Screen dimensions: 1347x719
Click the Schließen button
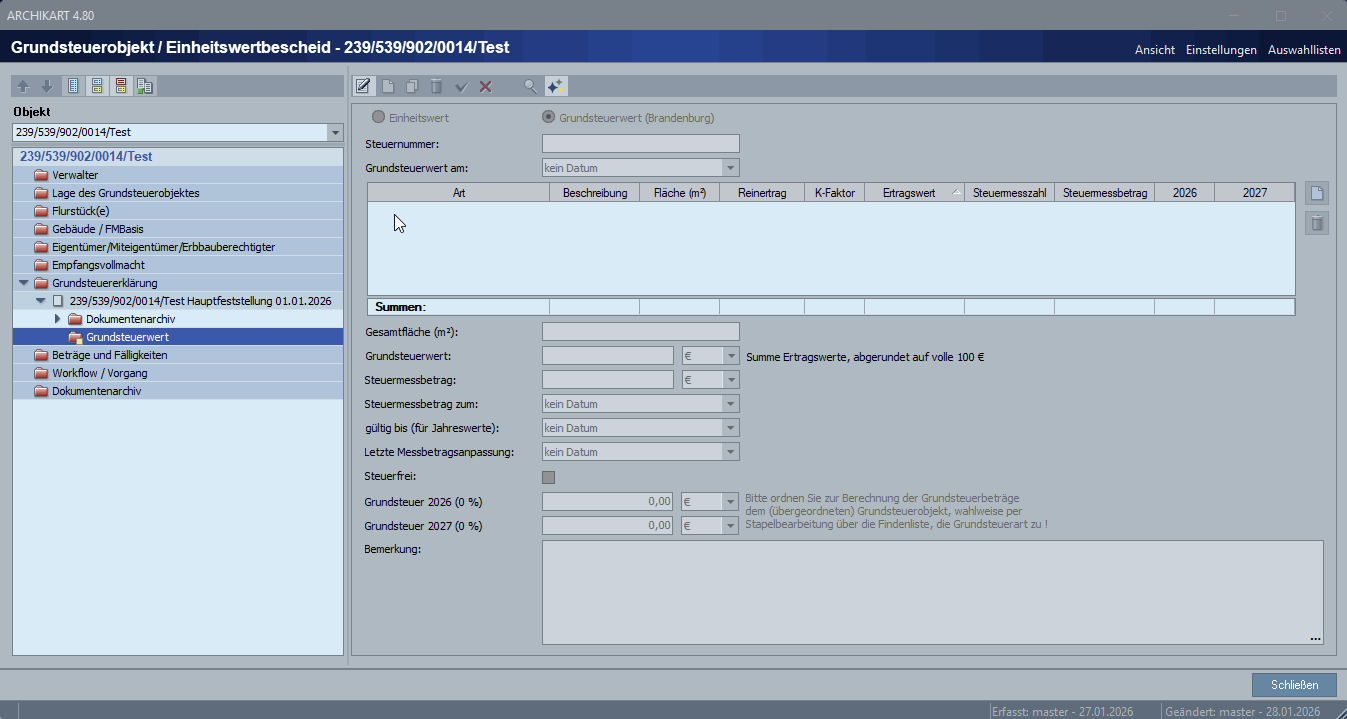pyautogui.click(x=1293, y=685)
